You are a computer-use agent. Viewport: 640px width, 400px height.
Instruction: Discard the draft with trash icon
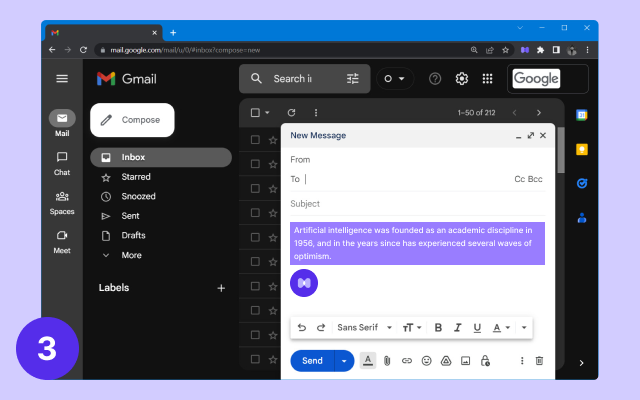click(539, 361)
